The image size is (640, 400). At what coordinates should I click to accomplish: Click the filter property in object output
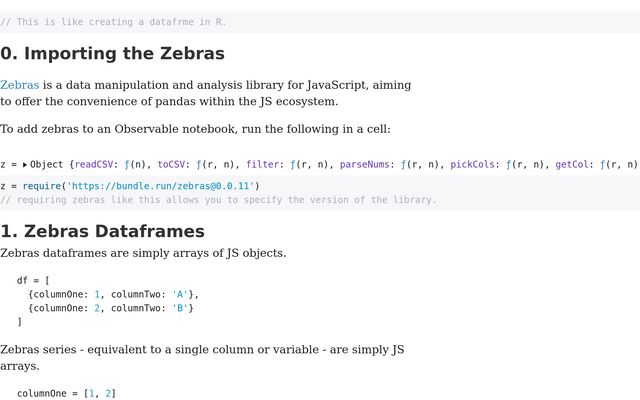262,164
